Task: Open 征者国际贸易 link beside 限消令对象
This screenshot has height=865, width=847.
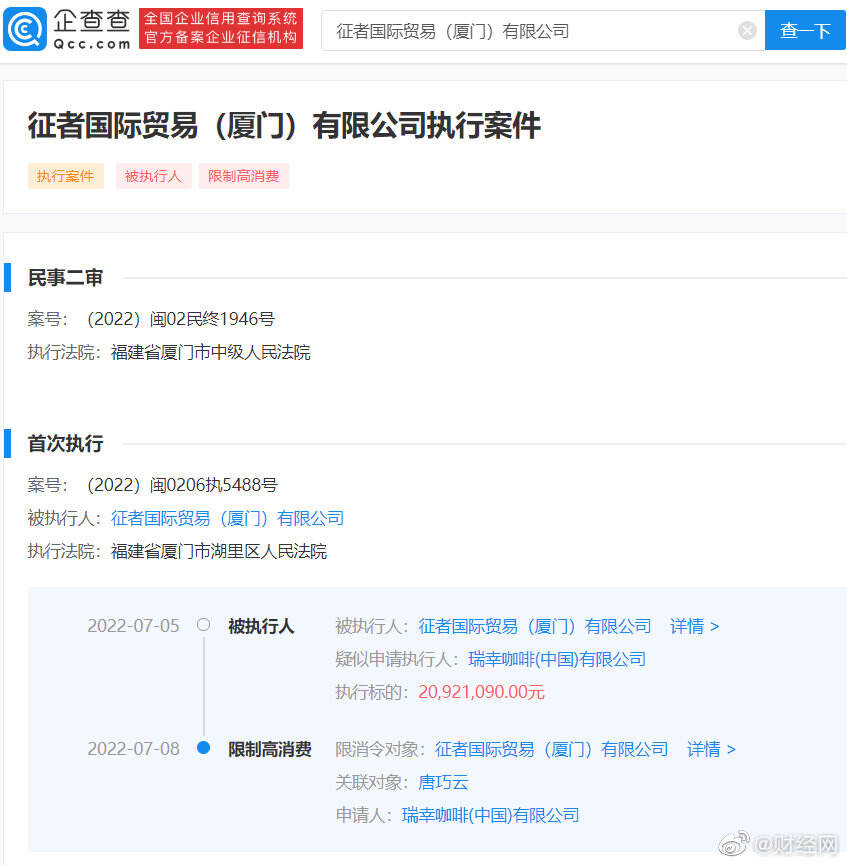Action: pyautogui.click(x=551, y=750)
